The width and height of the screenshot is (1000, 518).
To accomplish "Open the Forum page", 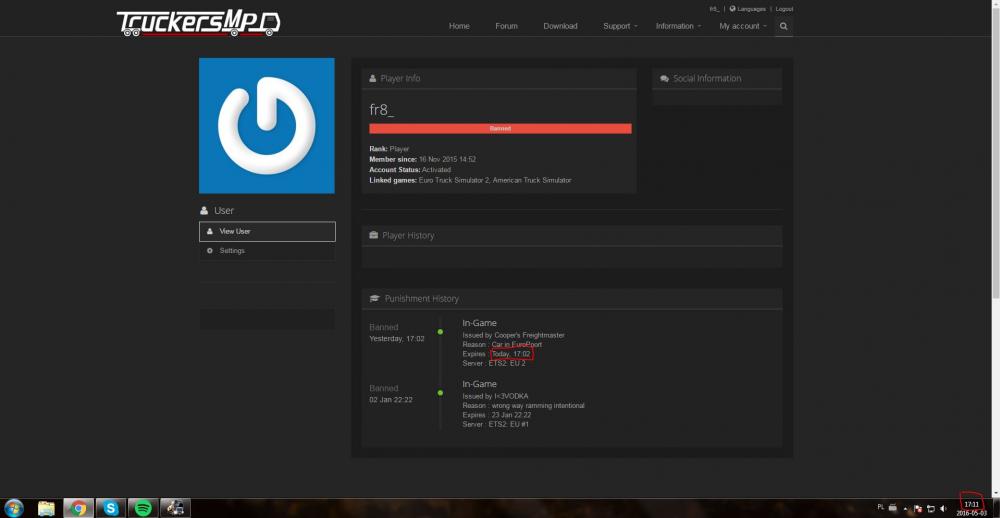I will click(x=506, y=26).
